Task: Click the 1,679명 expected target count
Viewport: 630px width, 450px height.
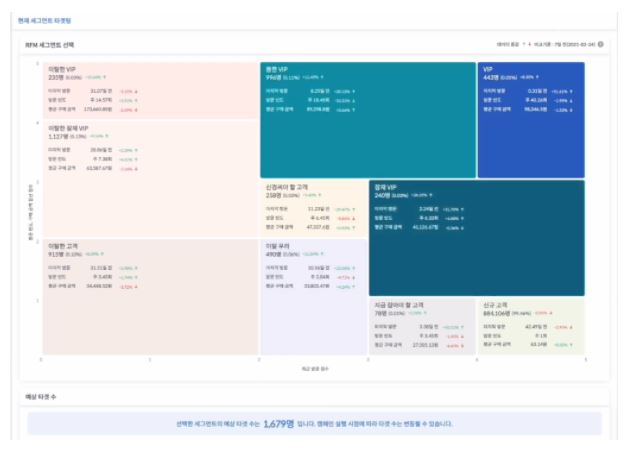Action: [278, 423]
